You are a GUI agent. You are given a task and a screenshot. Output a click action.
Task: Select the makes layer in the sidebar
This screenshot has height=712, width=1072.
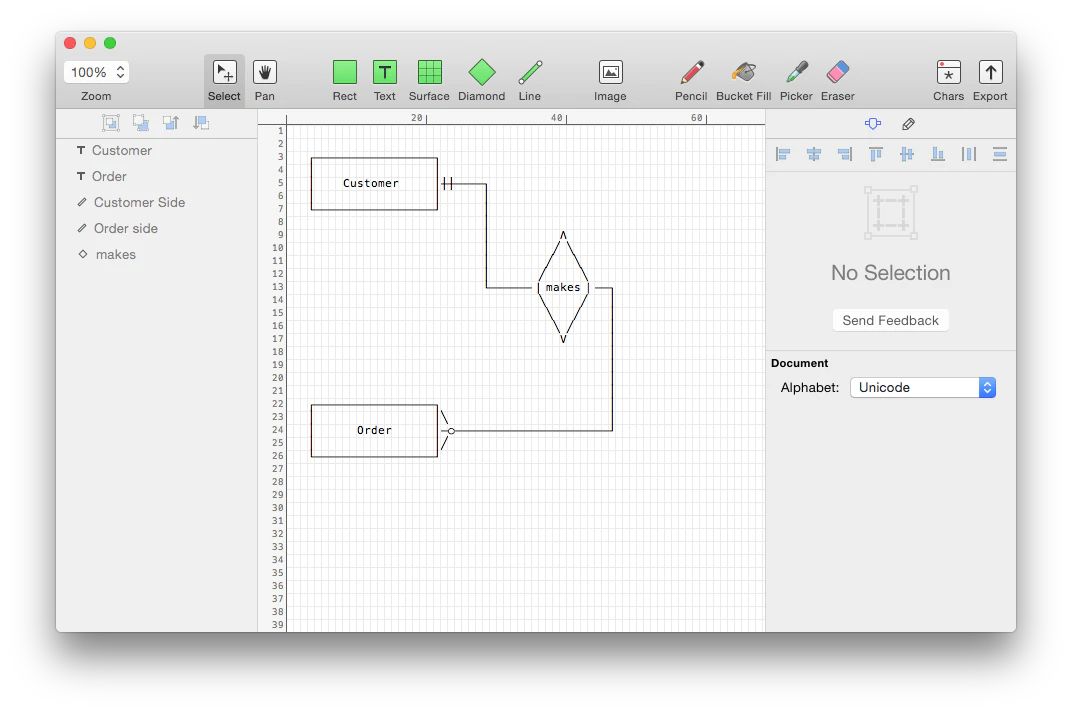pyautogui.click(x=115, y=254)
